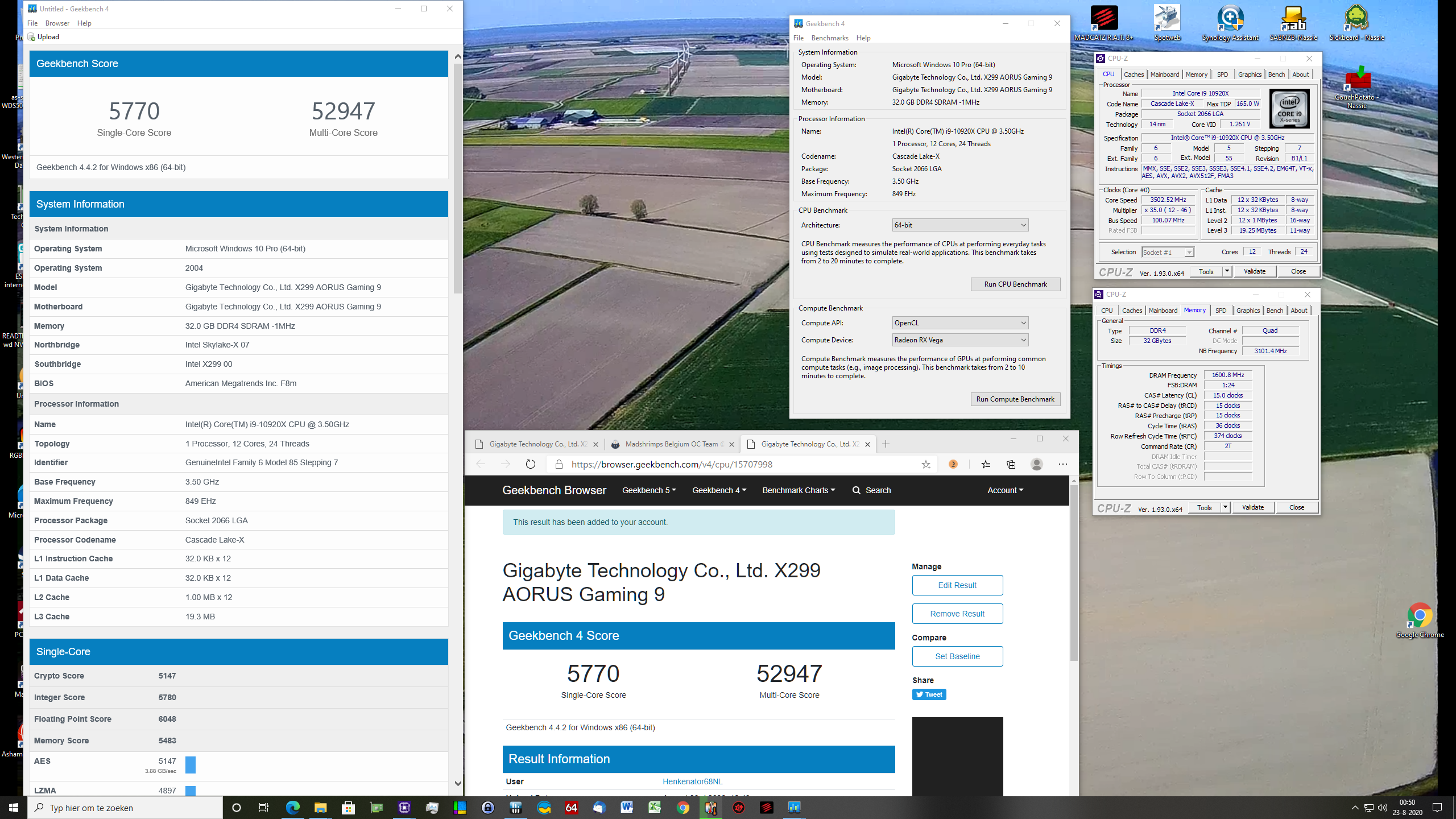Click the Run CPU Benchmark button

1015,284
